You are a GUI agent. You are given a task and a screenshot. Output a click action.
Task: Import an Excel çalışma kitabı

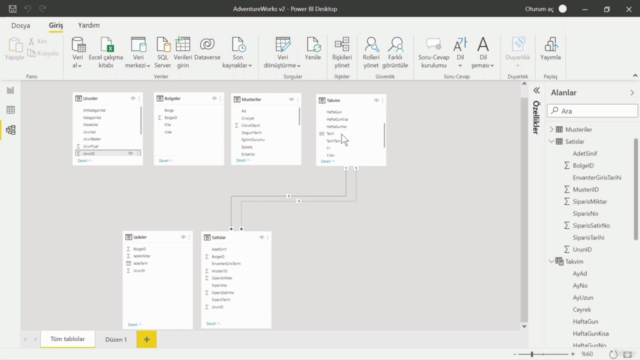click(106, 52)
